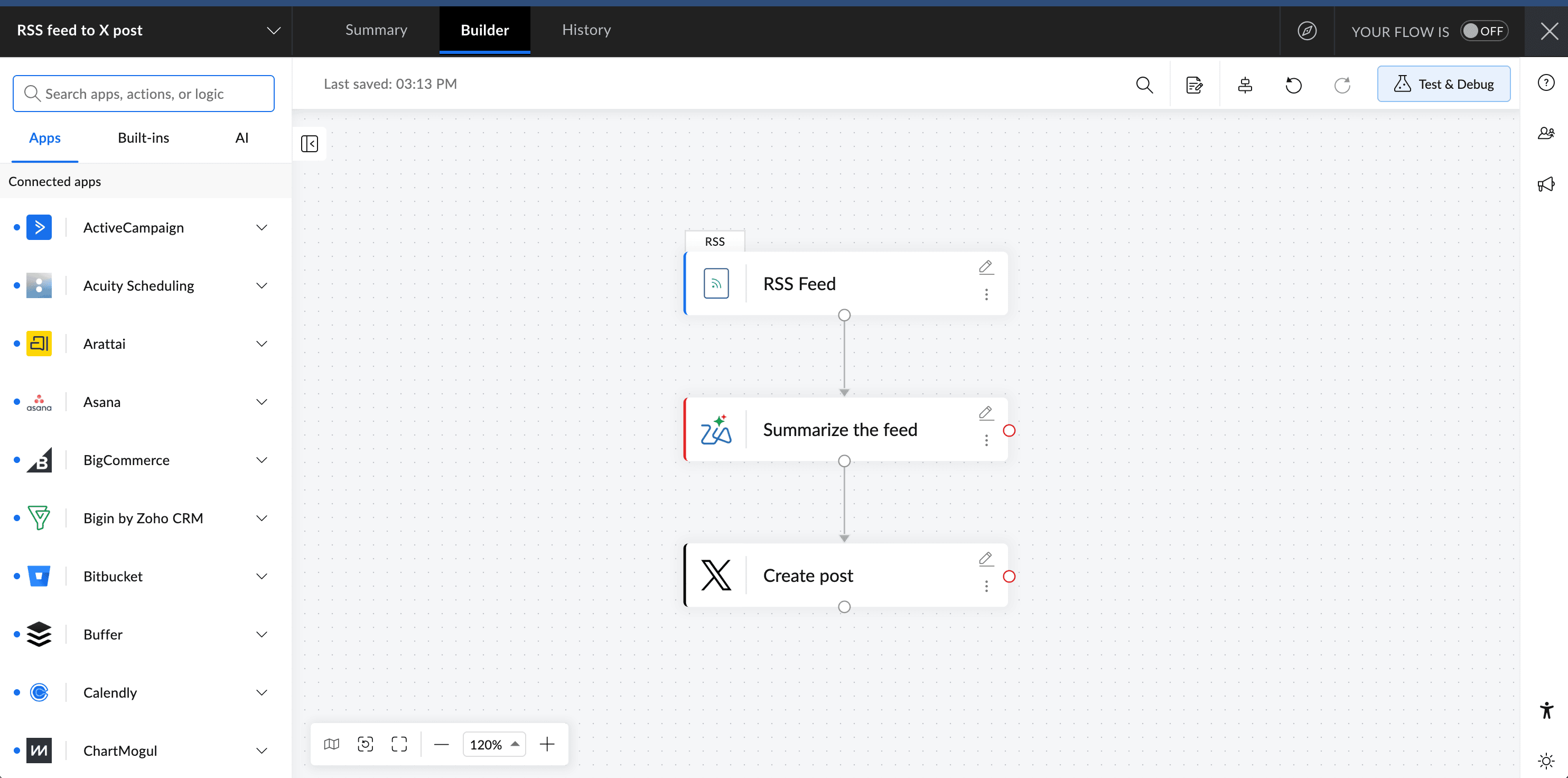The image size is (1568, 778).
Task: Click the zoom out minus icon
Action: click(441, 744)
